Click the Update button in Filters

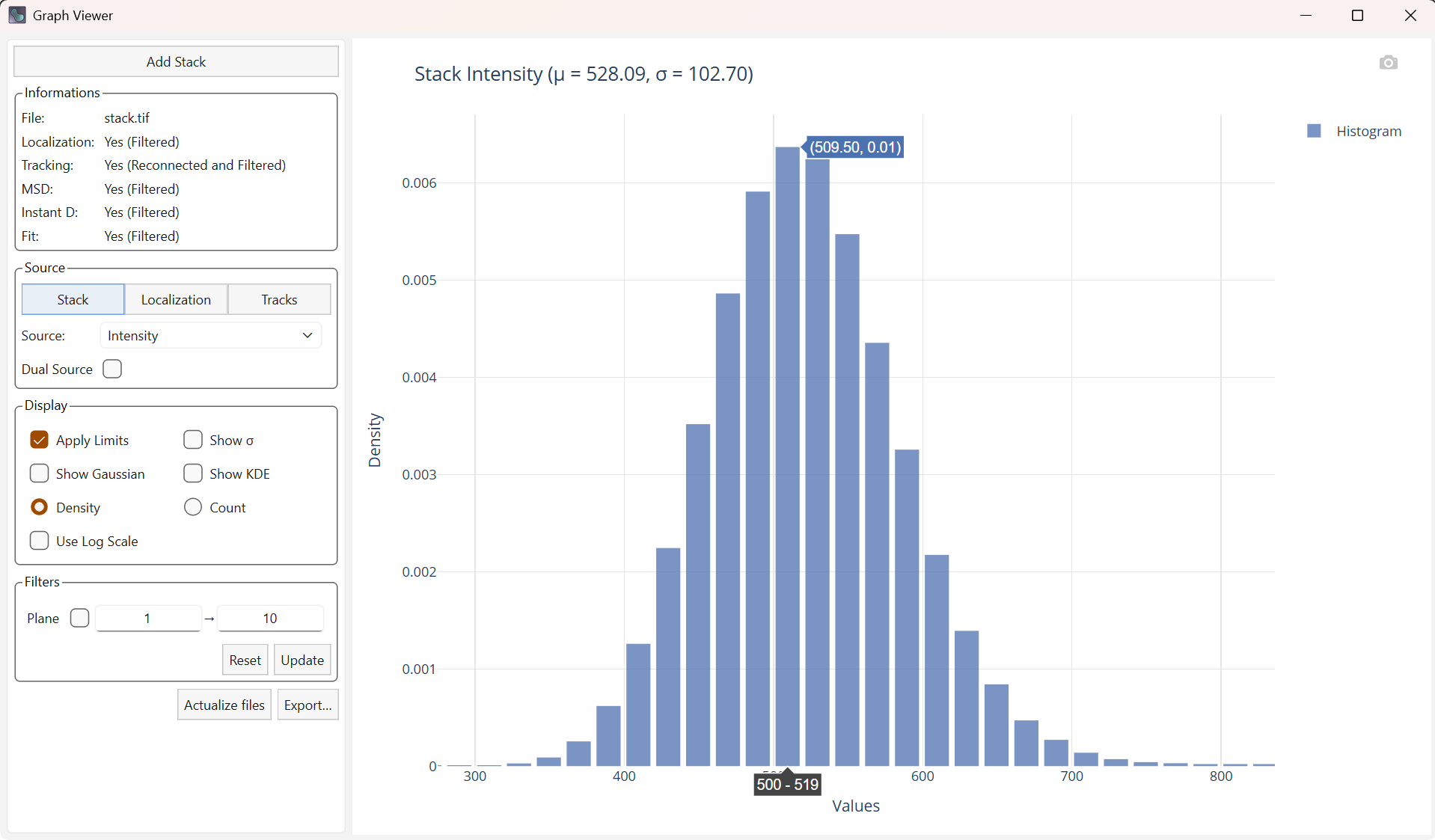point(302,660)
